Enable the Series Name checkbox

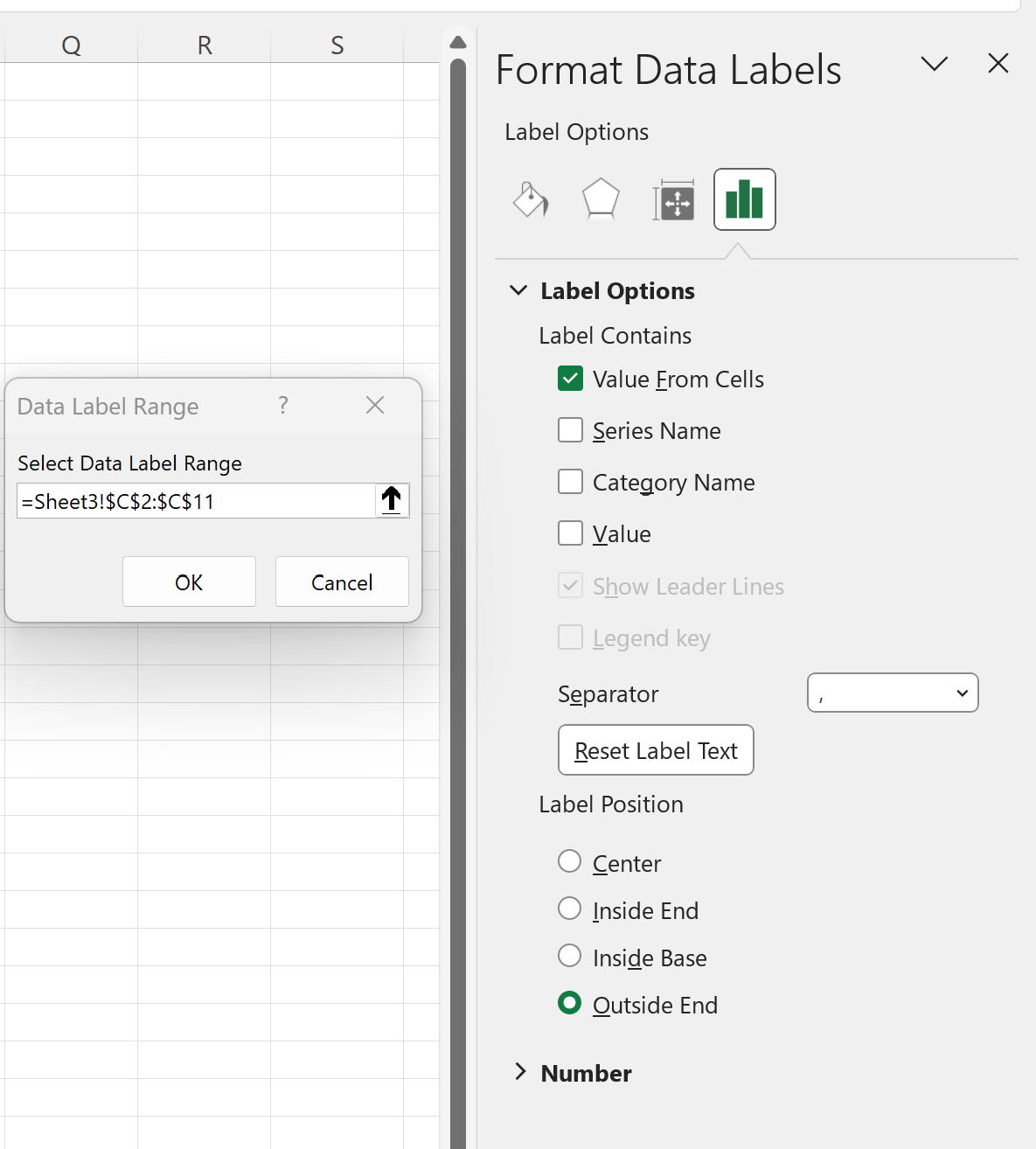pyautogui.click(x=571, y=430)
